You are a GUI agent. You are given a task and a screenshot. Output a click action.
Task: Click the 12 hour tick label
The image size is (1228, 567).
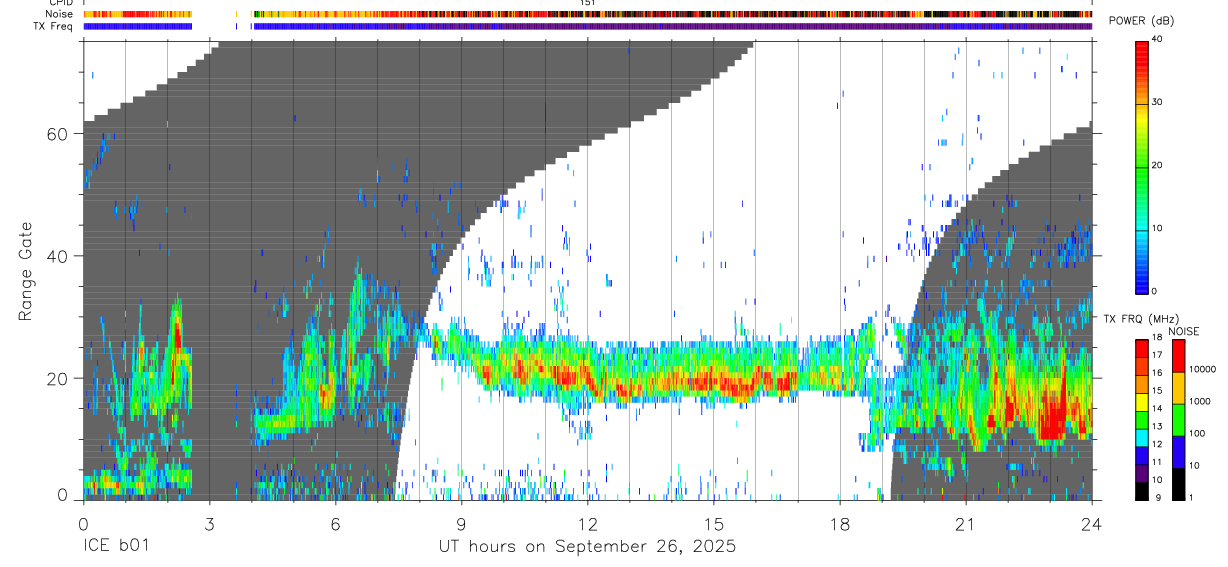(x=588, y=525)
